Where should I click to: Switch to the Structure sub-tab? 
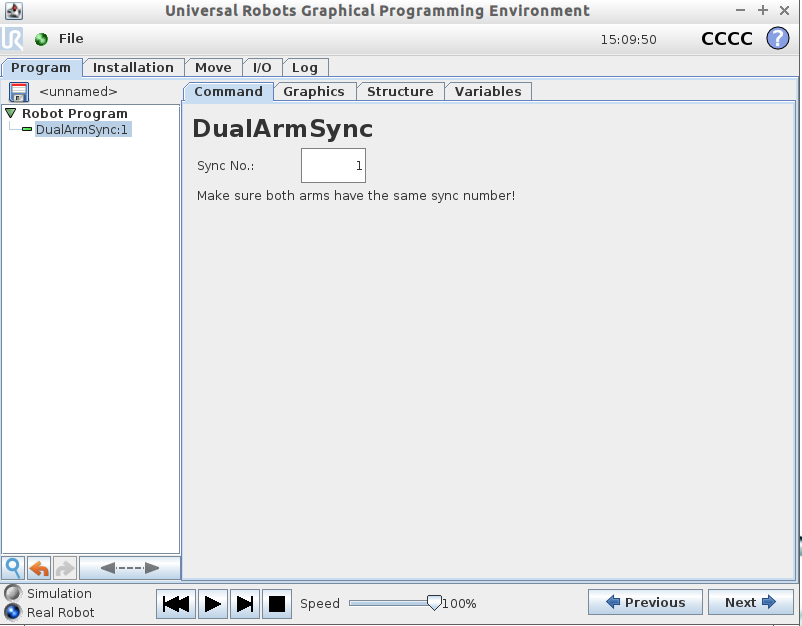(x=400, y=92)
